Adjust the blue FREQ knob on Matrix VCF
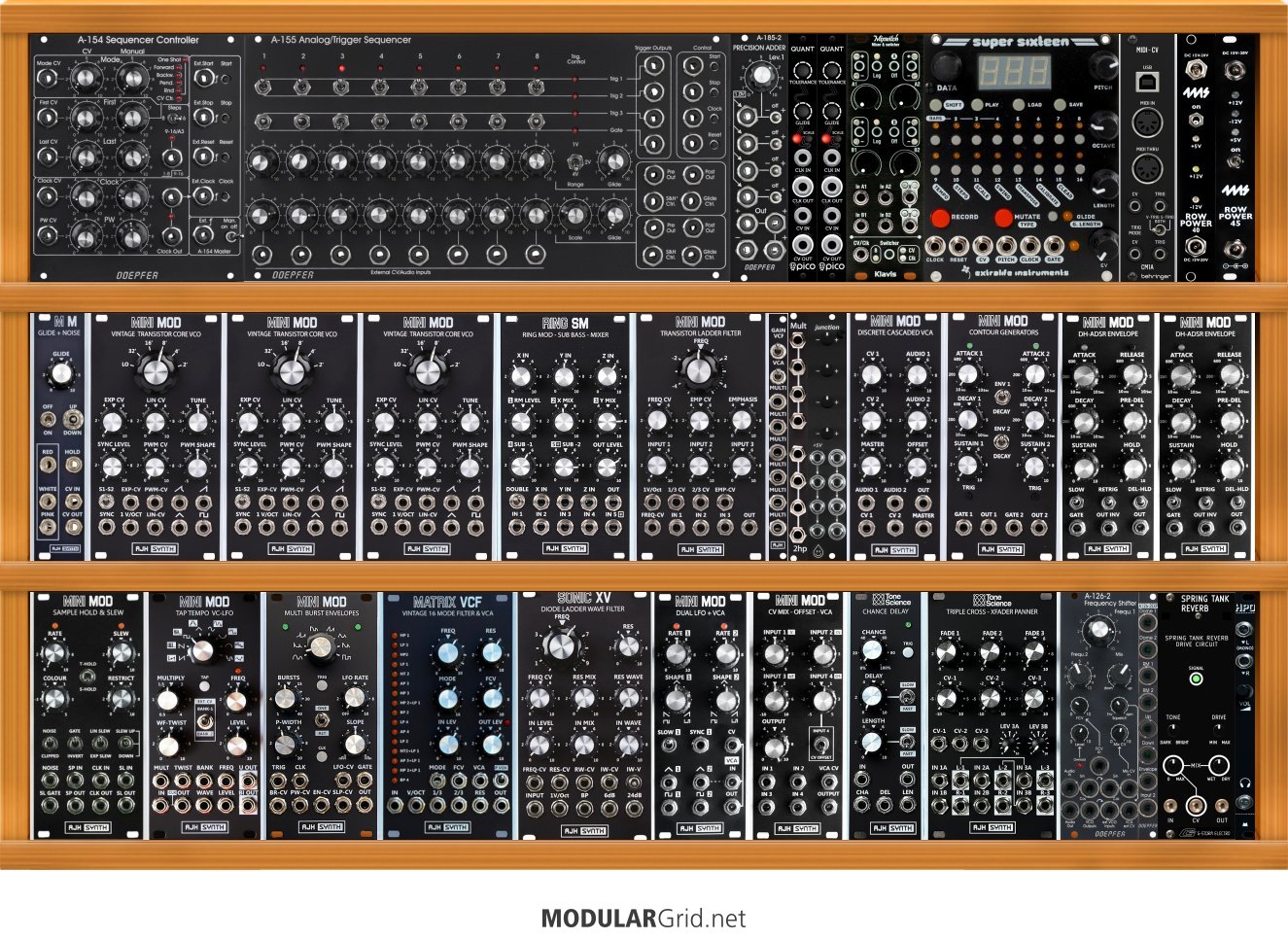 447,653
